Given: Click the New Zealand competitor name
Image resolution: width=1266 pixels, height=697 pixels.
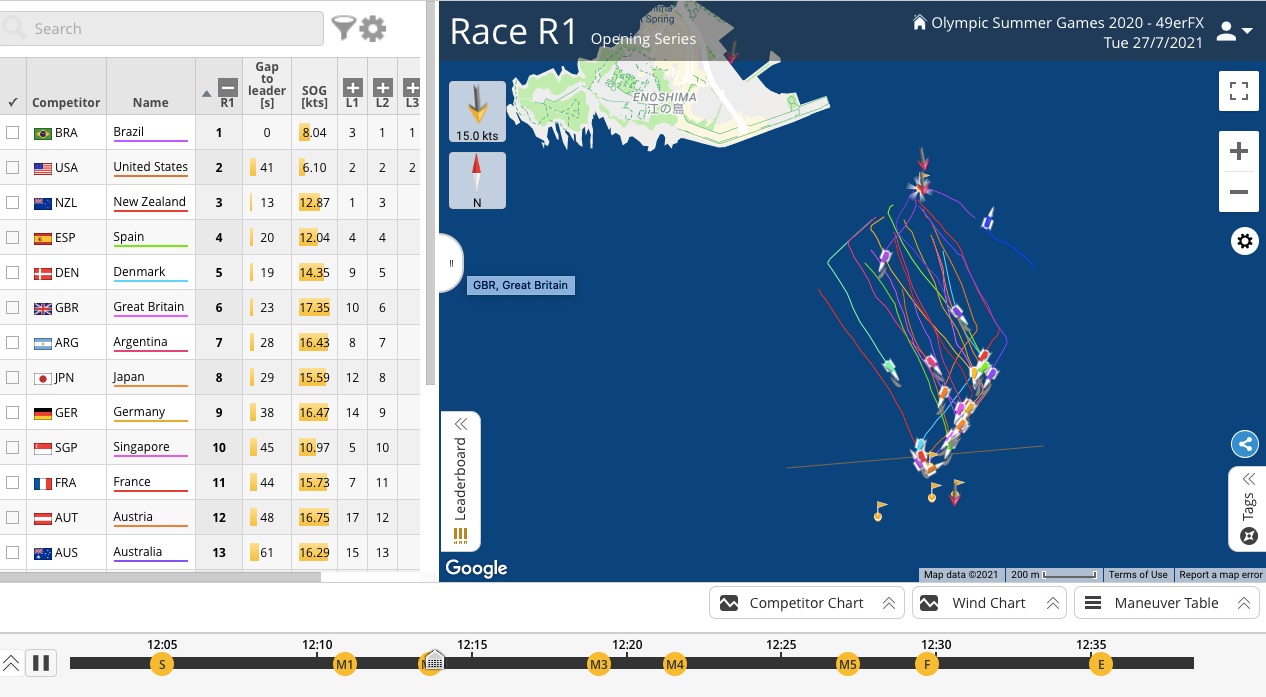Looking at the screenshot, I should [149, 202].
